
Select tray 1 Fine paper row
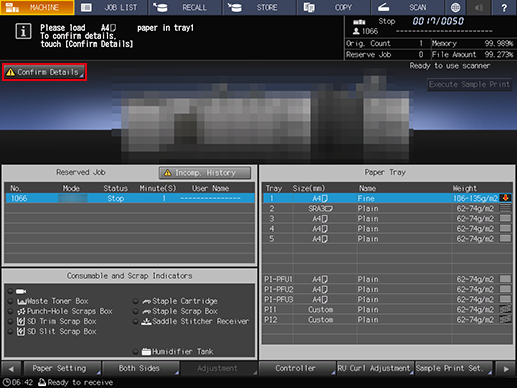[x=388, y=198]
